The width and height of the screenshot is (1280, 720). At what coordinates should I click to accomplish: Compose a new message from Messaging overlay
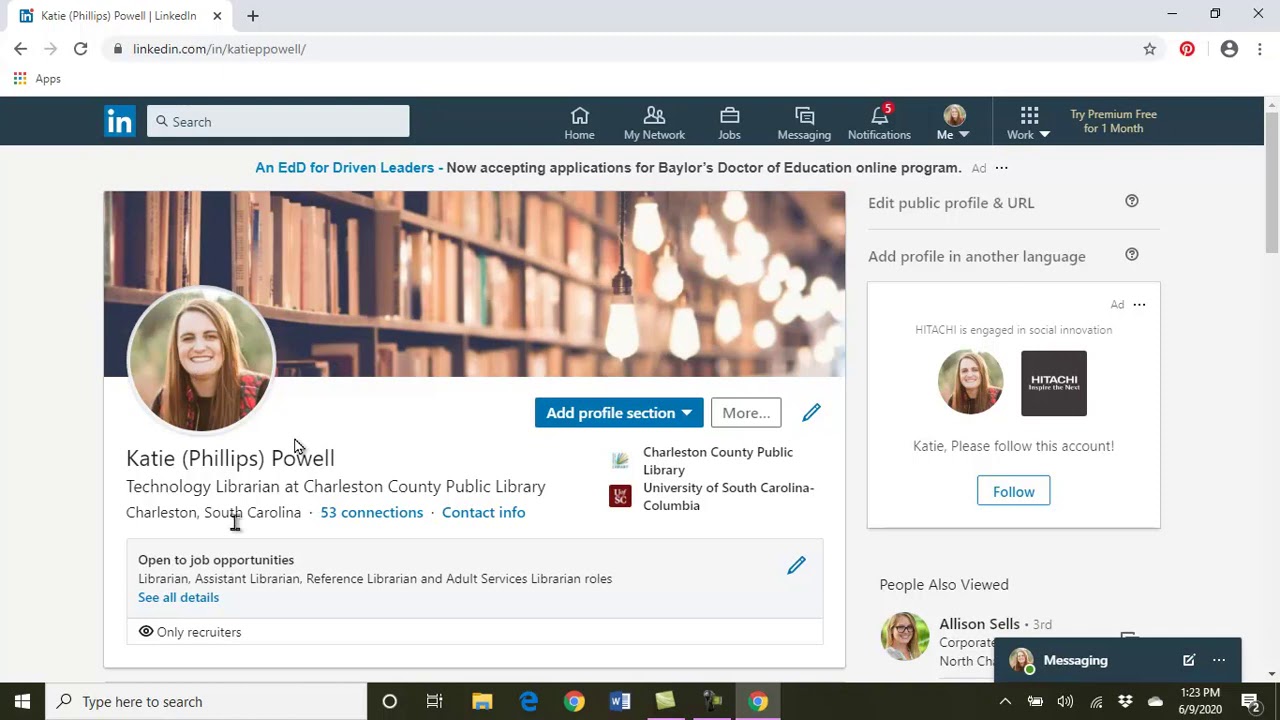pos(1189,660)
